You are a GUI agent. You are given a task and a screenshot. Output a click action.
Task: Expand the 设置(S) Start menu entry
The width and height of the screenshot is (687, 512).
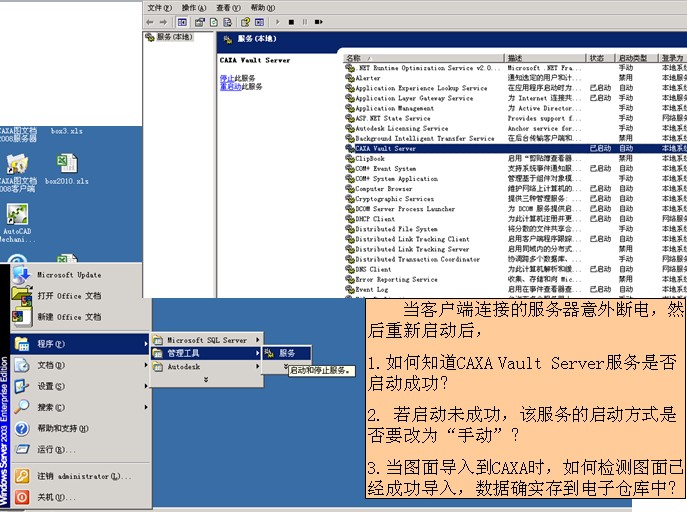coord(80,386)
